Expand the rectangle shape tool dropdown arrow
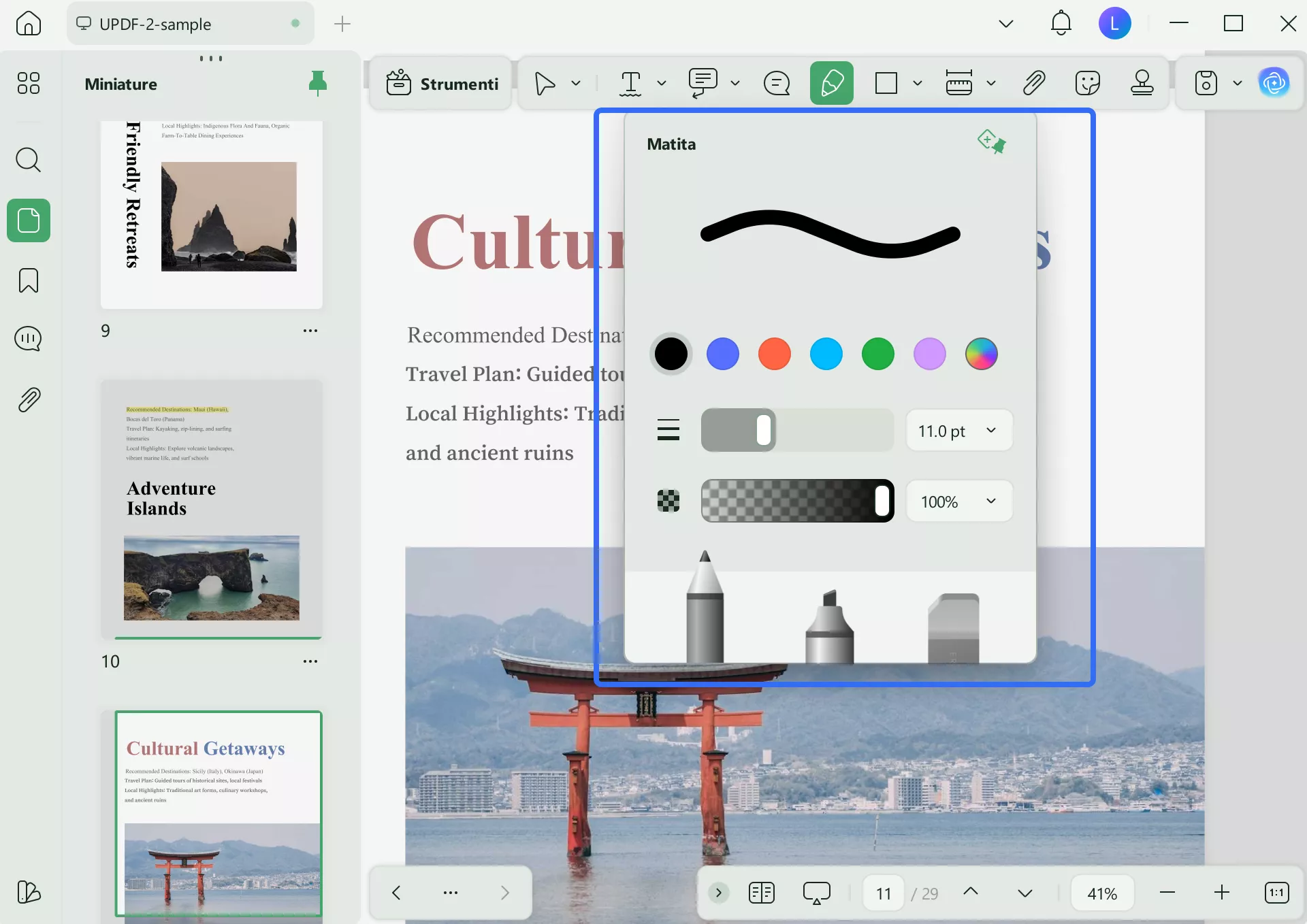 coord(918,84)
